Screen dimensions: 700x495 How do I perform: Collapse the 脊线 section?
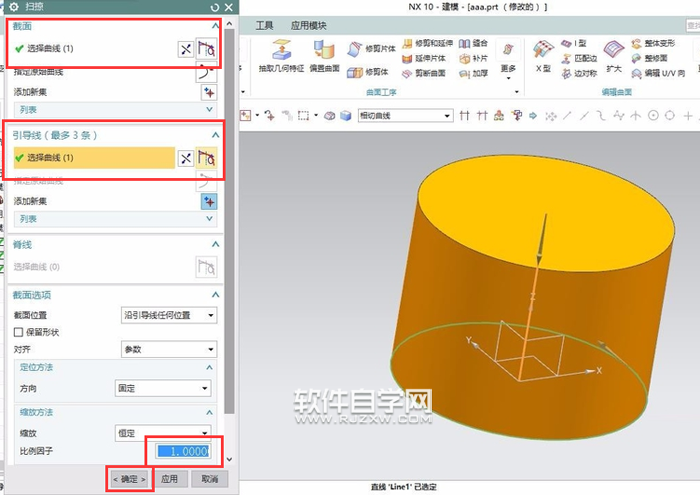click(x=215, y=244)
